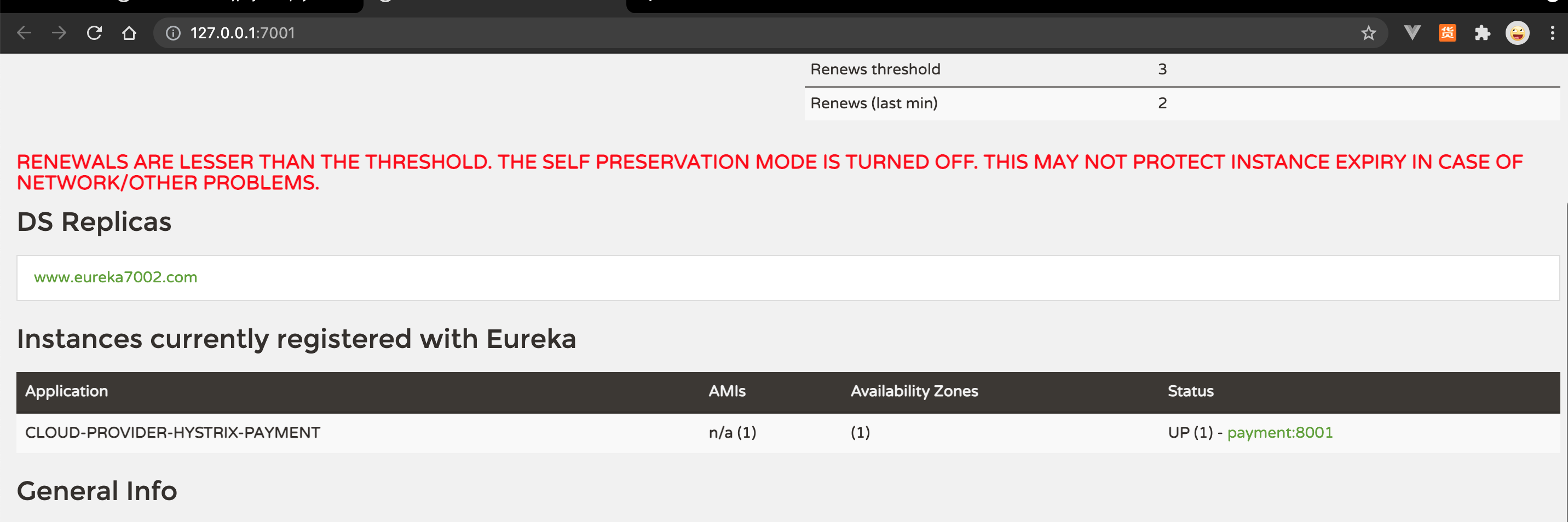Viewport: 1568px width, 522px height.
Task: Click the AMIs column header
Action: pyautogui.click(x=727, y=391)
